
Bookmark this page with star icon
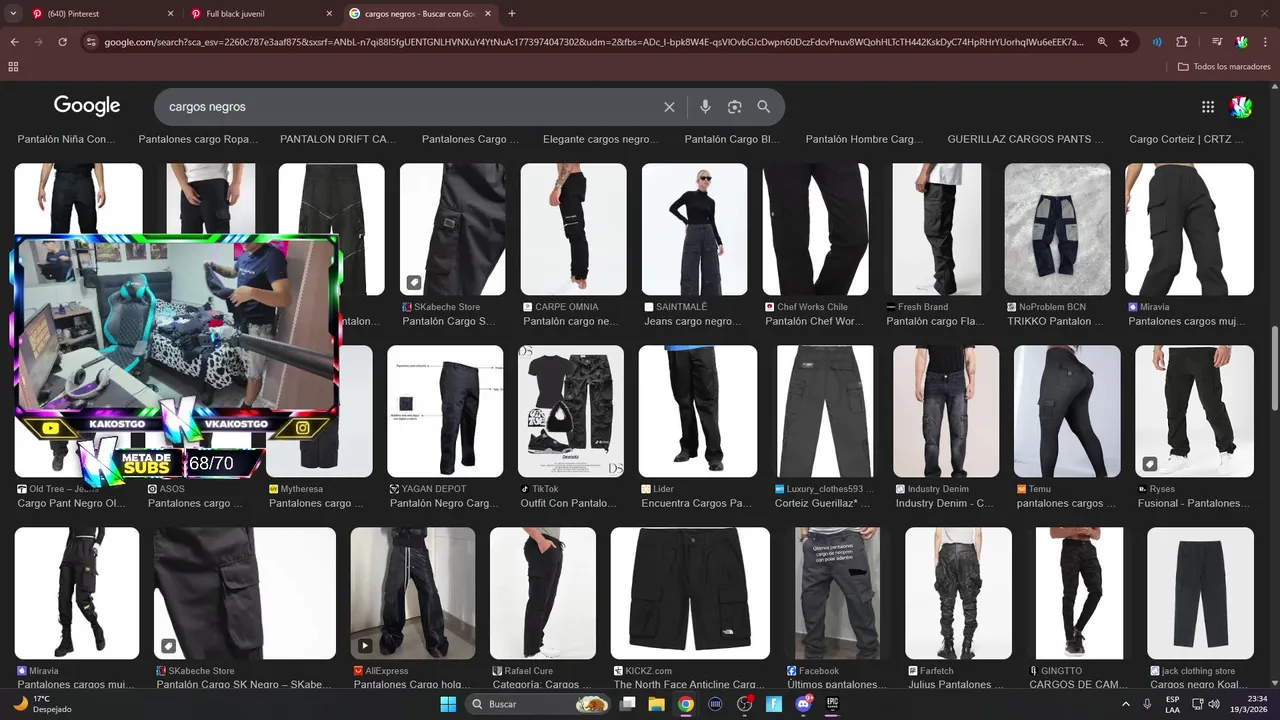coord(1124,42)
